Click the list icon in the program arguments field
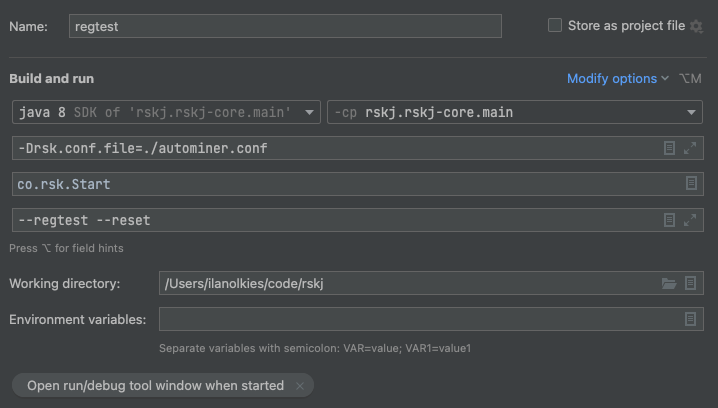The width and height of the screenshot is (718, 408). tap(670, 220)
